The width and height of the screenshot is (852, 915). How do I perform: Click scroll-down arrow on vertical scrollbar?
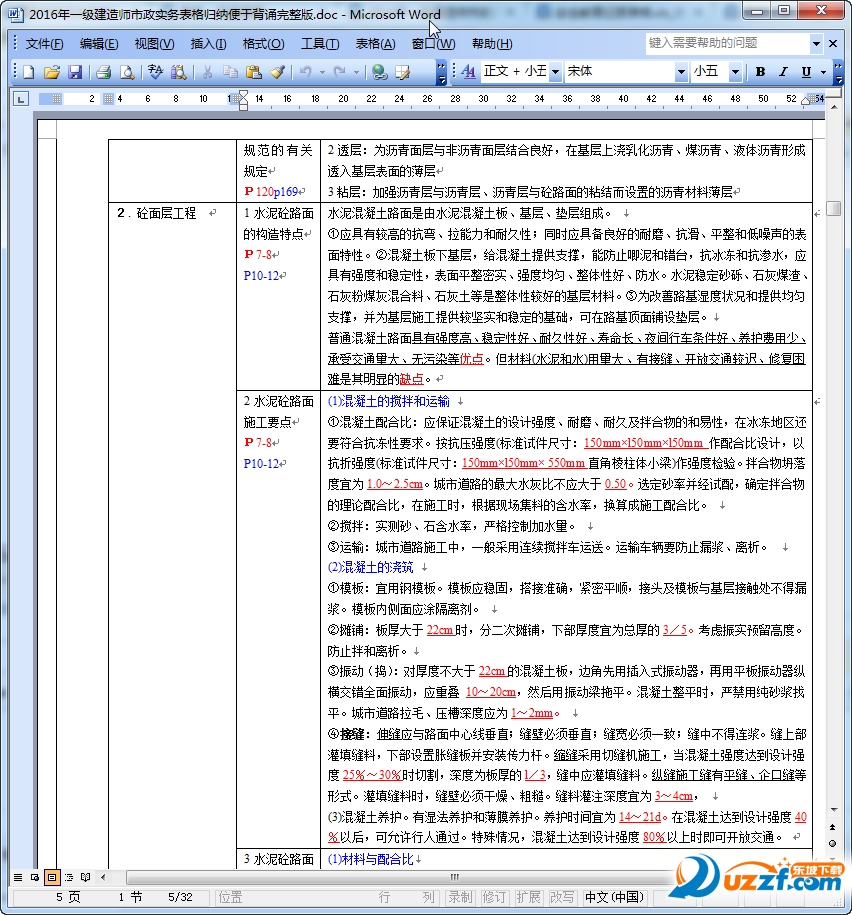click(833, 810)
